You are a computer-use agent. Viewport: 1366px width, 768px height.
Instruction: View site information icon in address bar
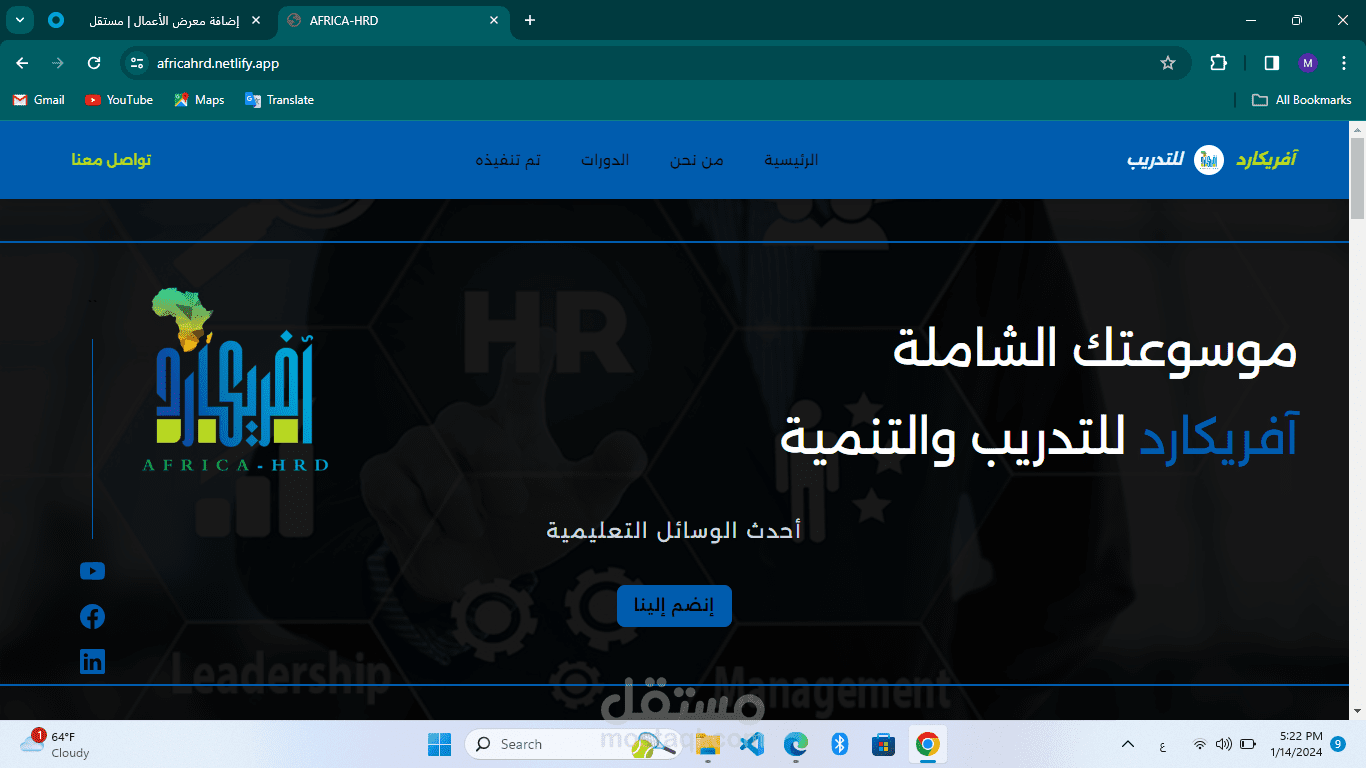tap(138, 63)
